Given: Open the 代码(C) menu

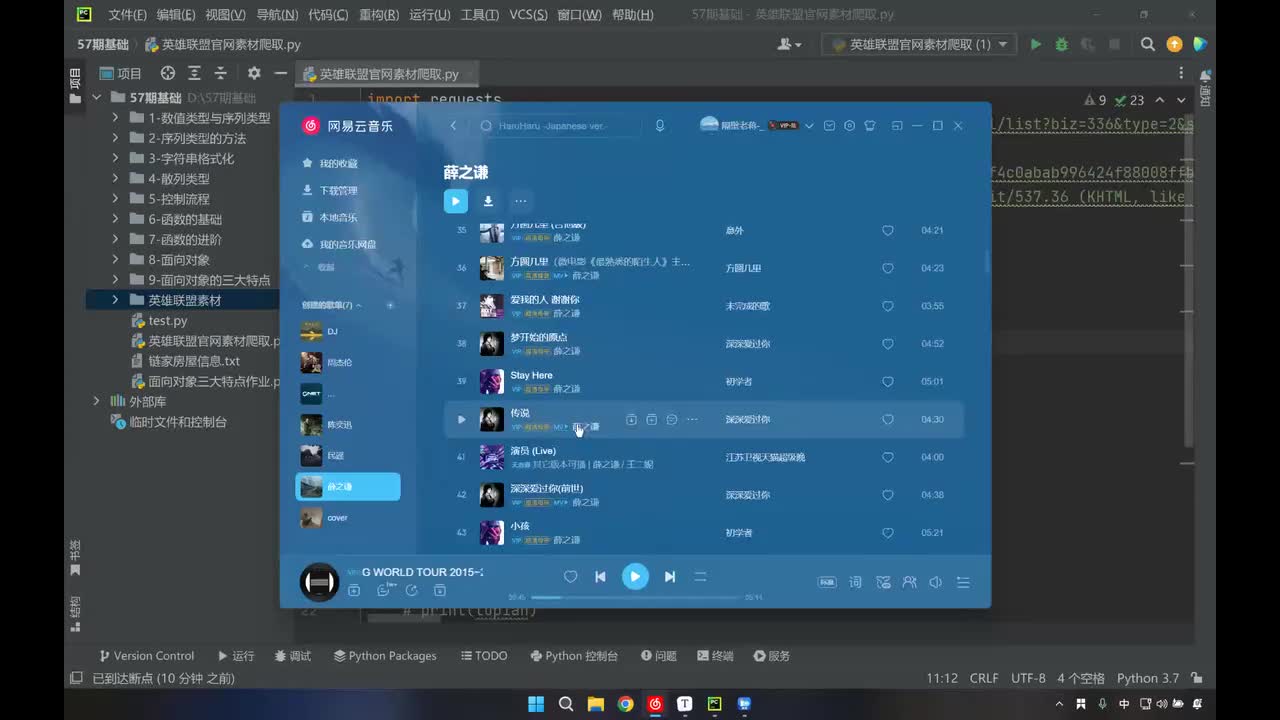Looking at the screenshot, I should tap(328, 15).
